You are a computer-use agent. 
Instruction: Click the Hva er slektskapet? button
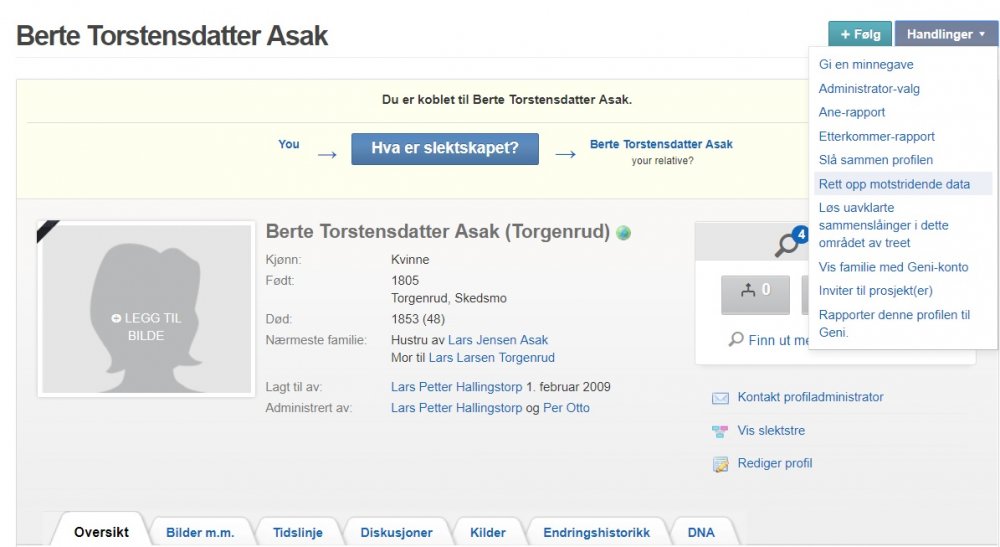[445, 148]
